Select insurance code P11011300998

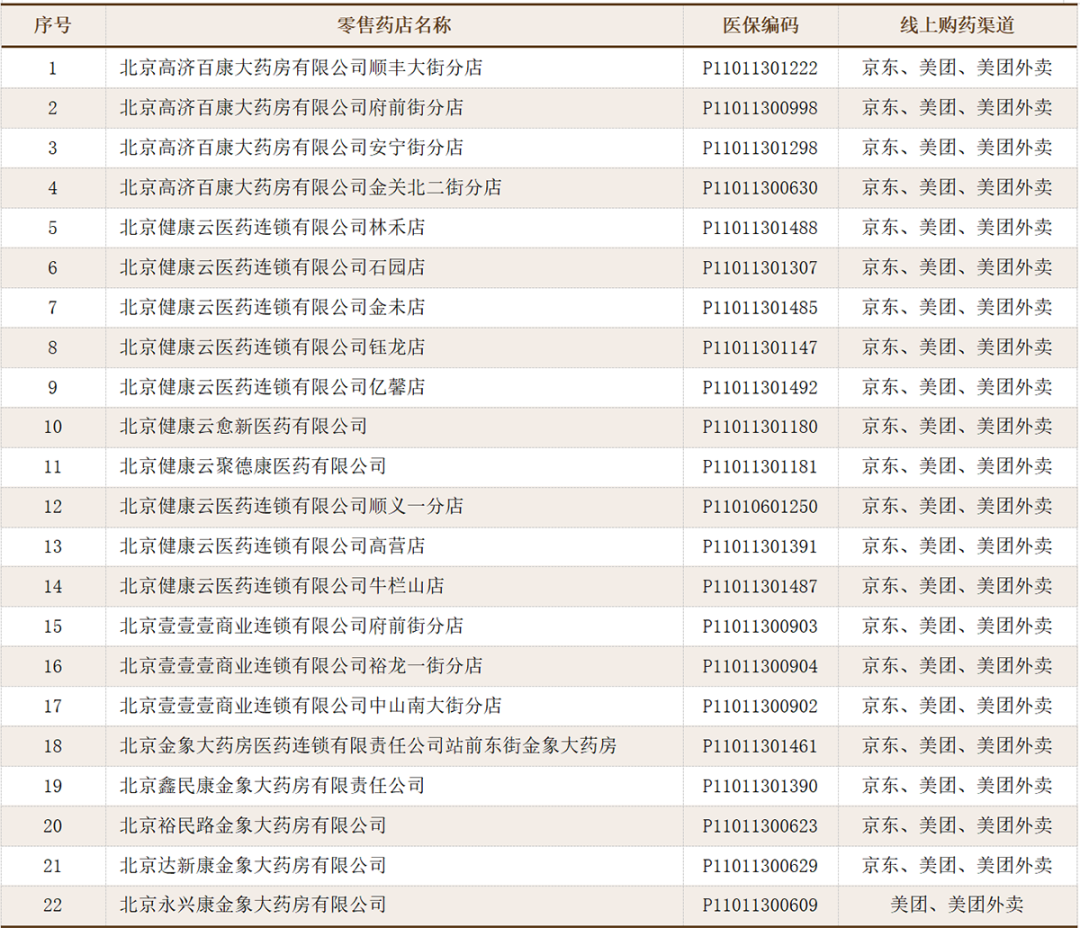click(760, 108)
